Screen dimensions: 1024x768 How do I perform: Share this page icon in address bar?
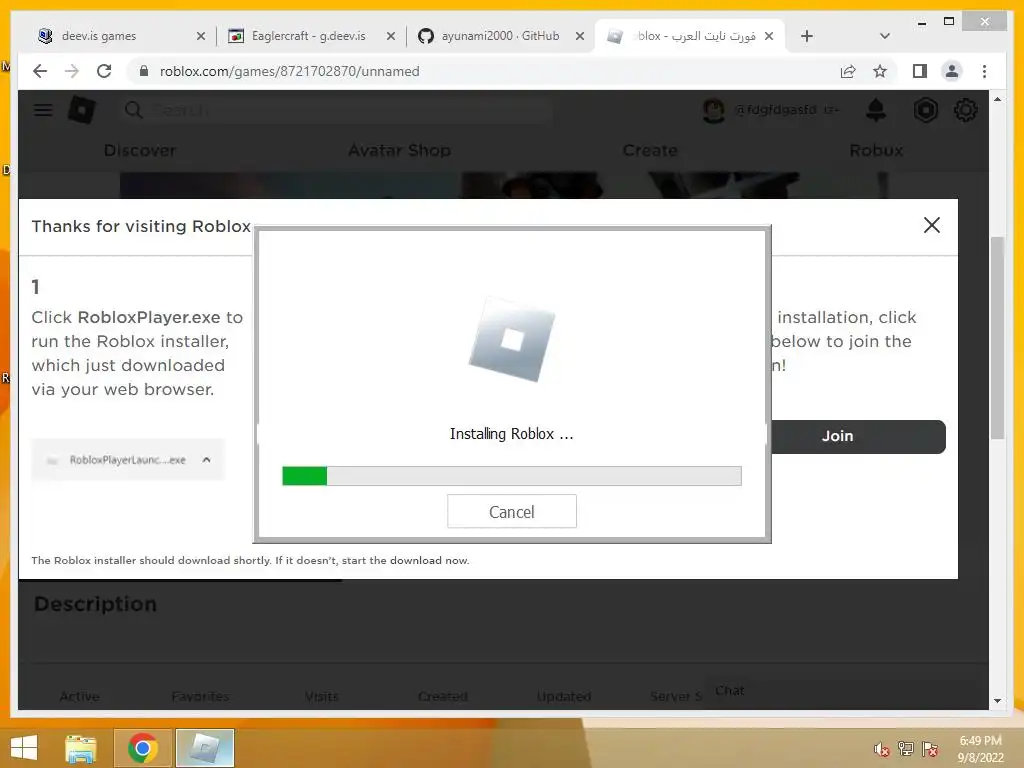tap(848, 71)
